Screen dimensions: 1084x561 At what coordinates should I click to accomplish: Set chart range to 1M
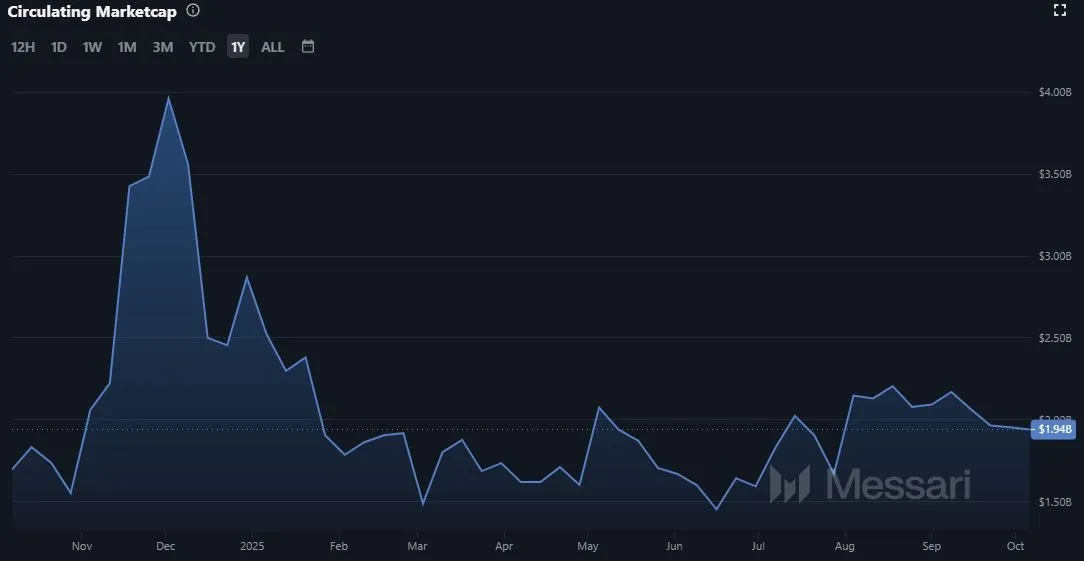(127, 47)
